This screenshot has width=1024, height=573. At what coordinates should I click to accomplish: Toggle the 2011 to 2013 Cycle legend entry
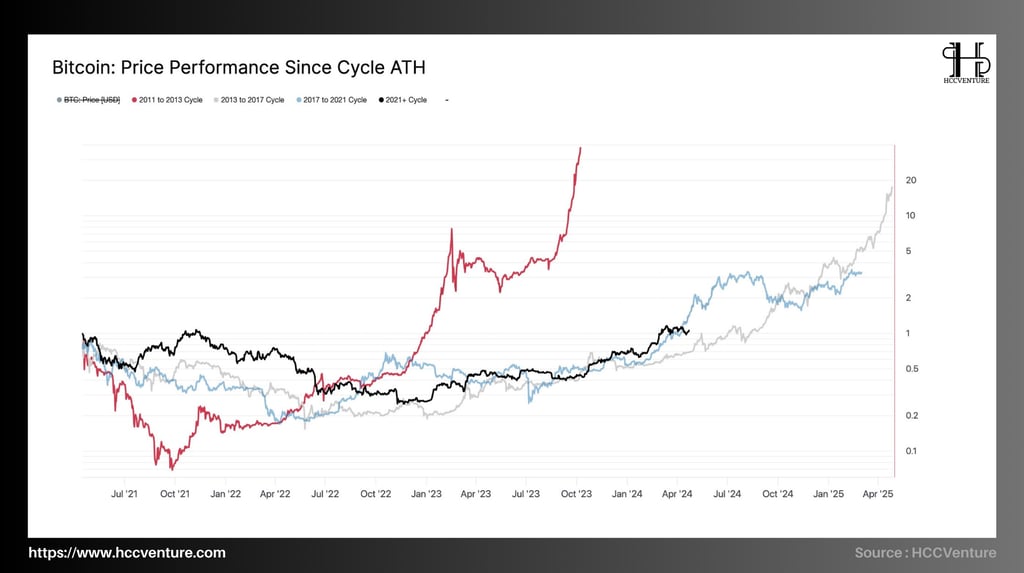pyautogui.click(x=167, y=100)
